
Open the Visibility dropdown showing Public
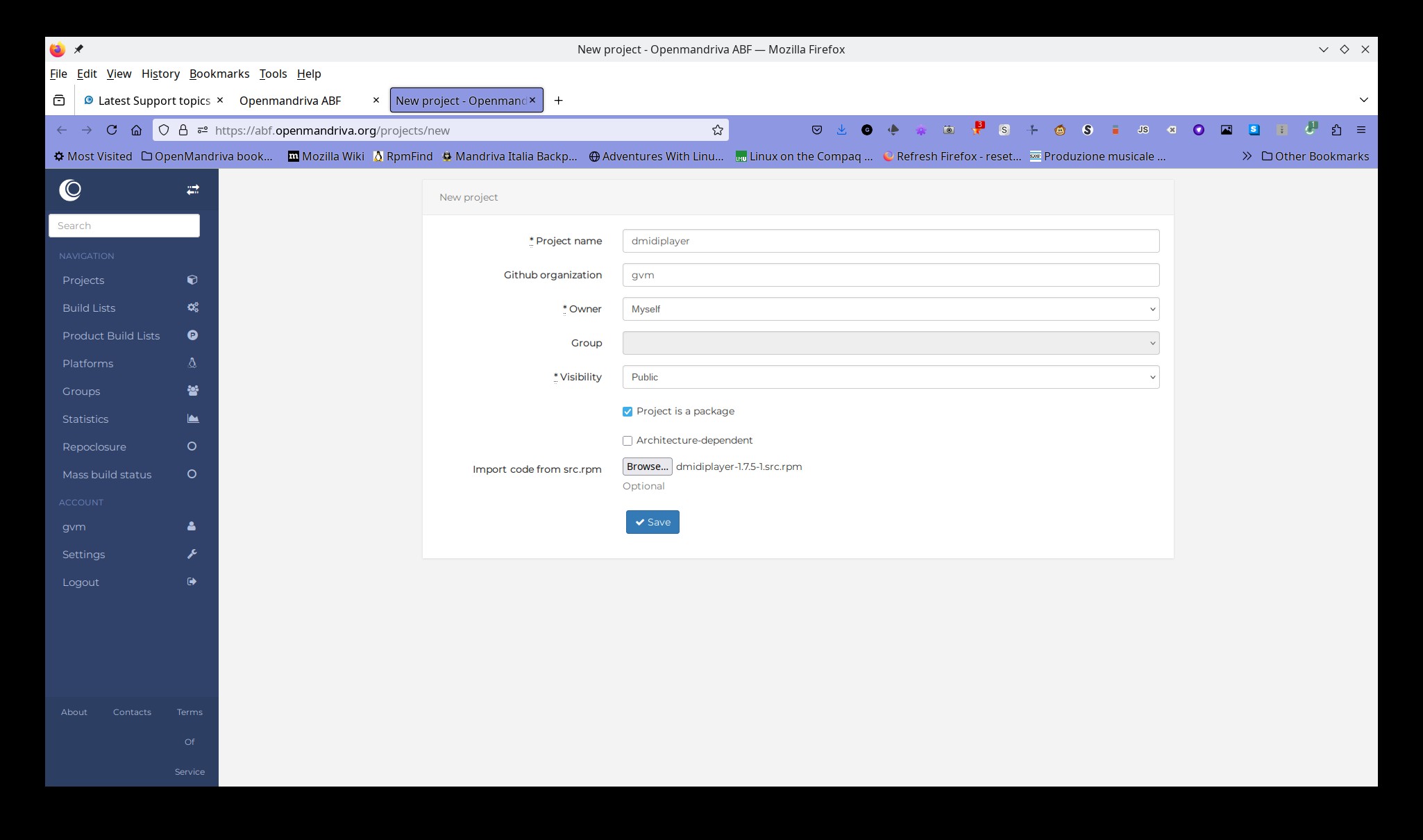(x=891, y=377)
